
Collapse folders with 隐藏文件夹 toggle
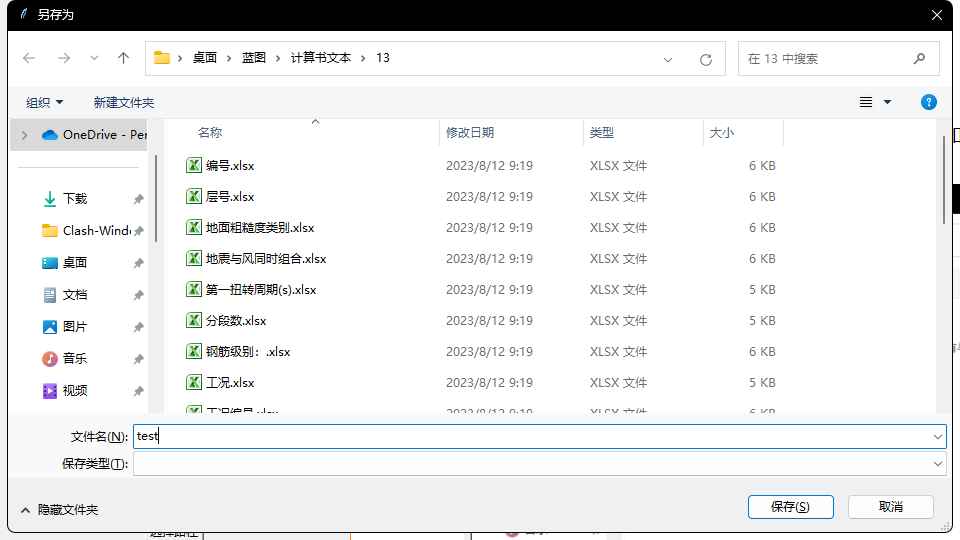59,509
